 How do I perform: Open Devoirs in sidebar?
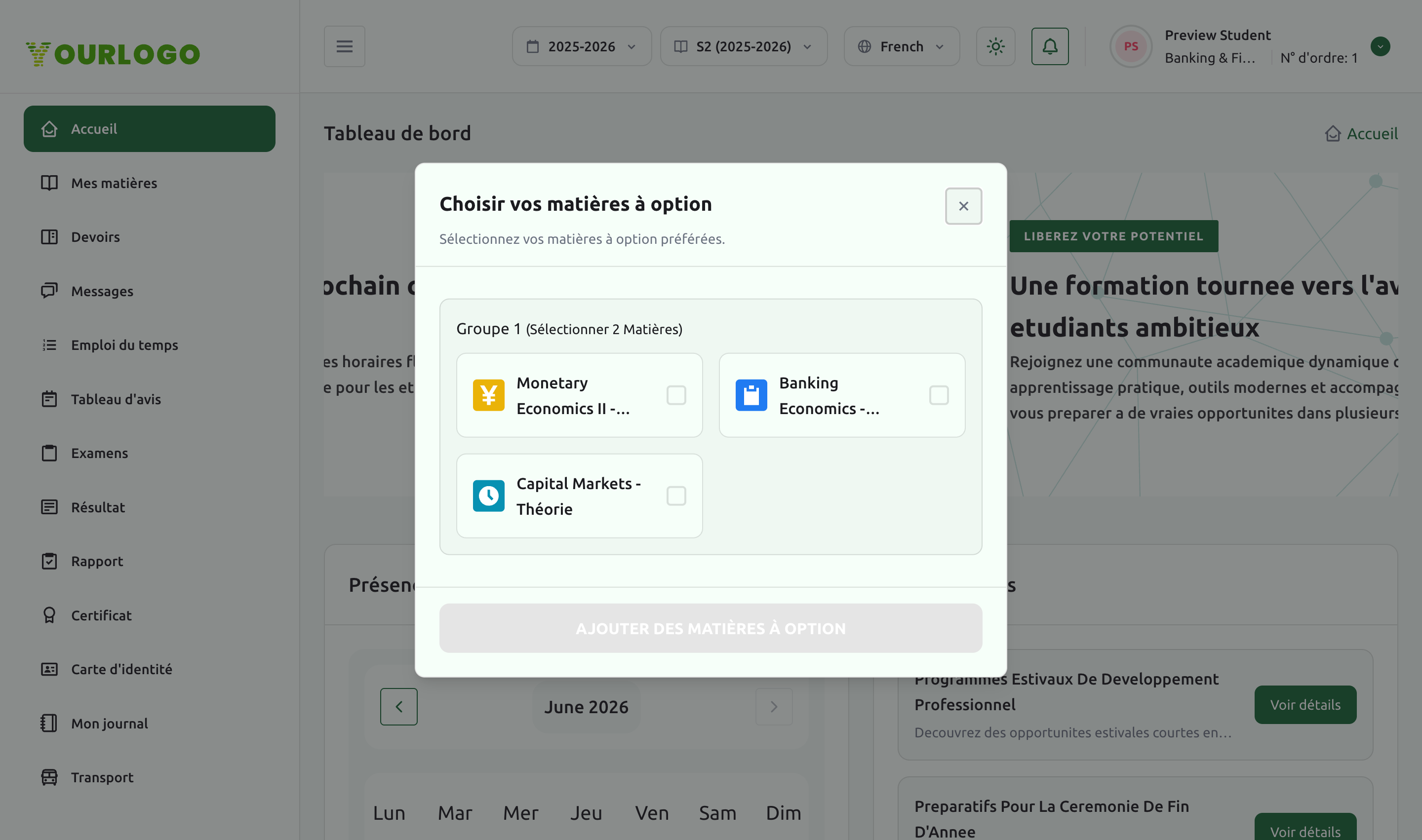coord(150,236)
